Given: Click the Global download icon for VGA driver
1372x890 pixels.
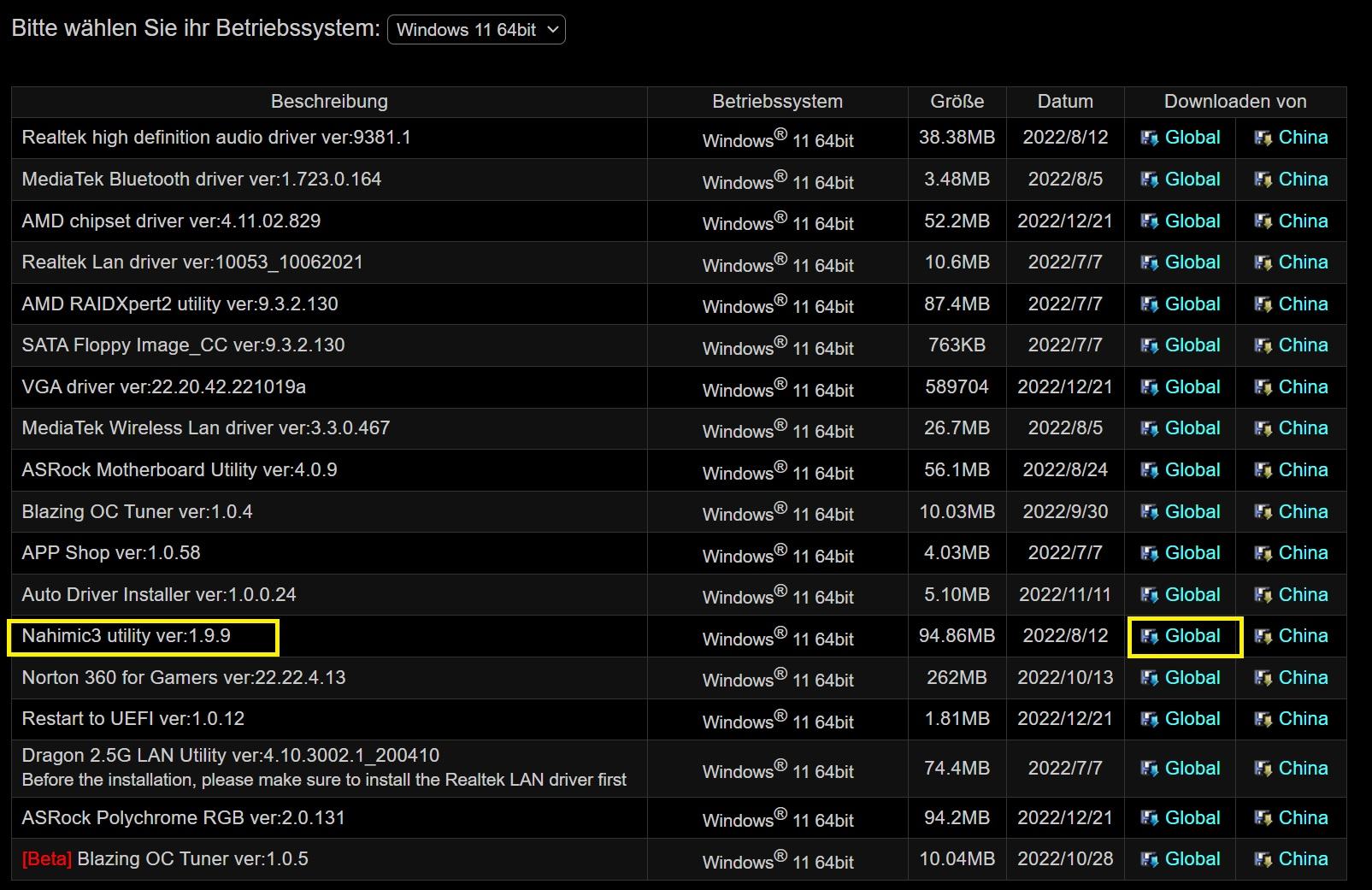Looking at the screenshot, I should pyautogui.click(x=1150, y=388).
